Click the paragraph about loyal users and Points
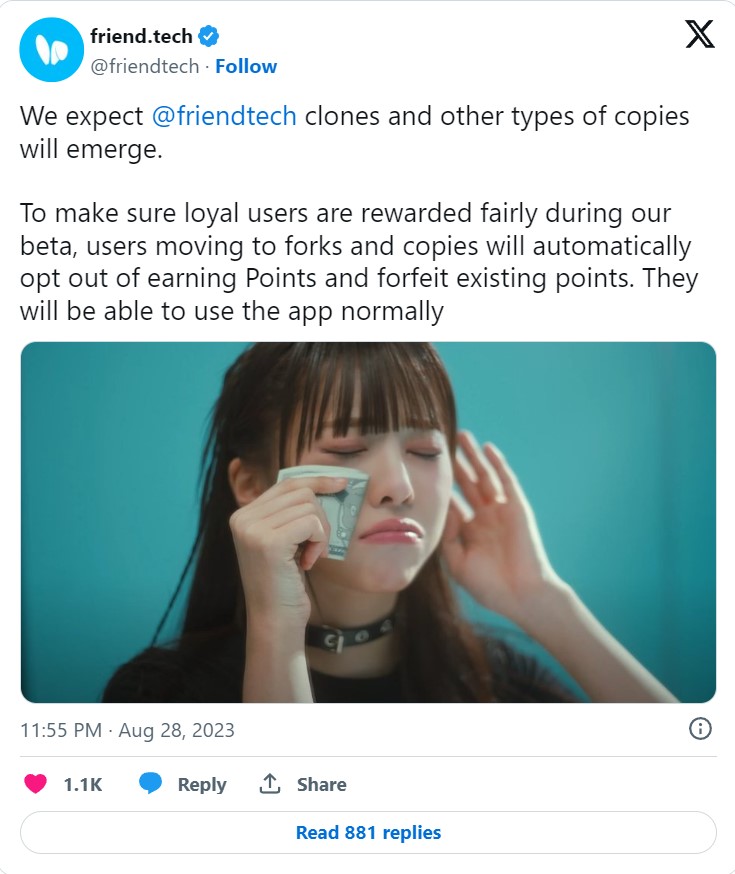 tap(356, 262)
